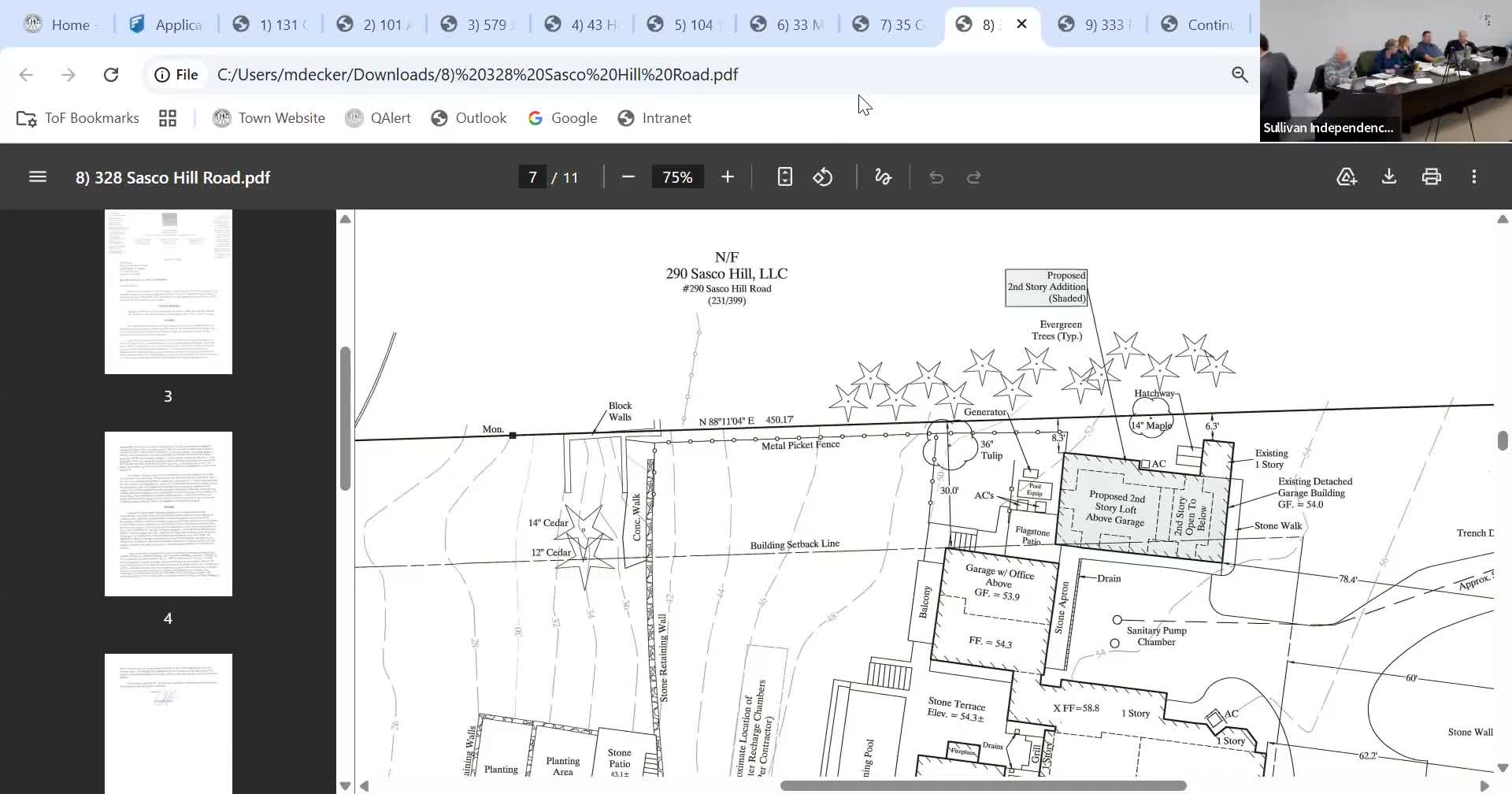The image size is (1512, 794).
Task: Open the QAlert bookmark
Action: pos(379,118)
